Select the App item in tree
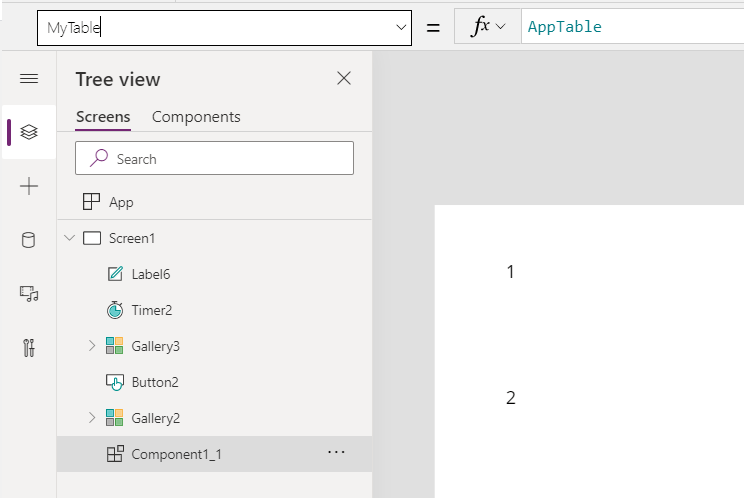Viewport: 744px width, 498px height. click(214, 202)
